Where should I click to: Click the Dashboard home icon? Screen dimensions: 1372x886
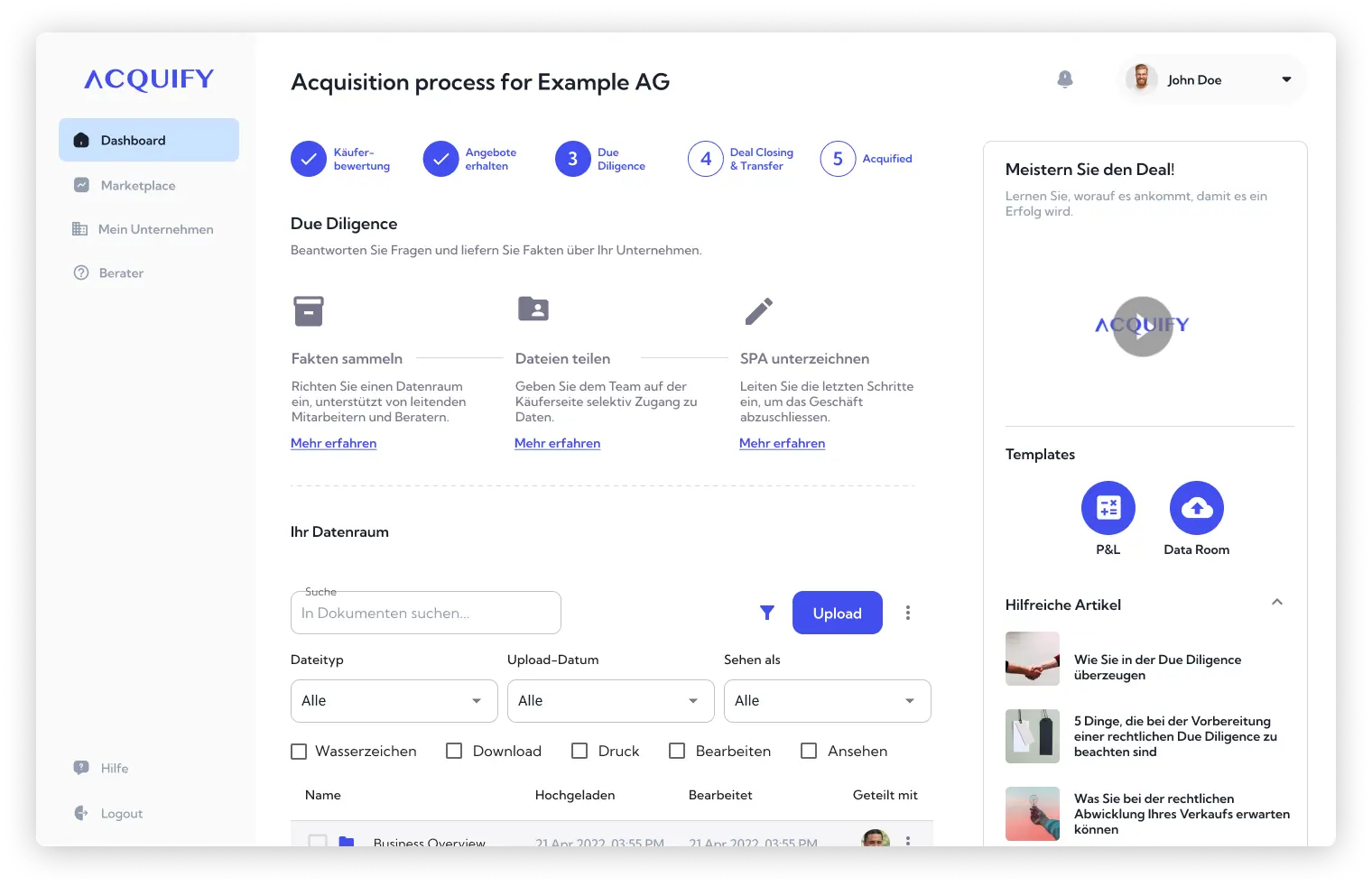click(81, 140)
